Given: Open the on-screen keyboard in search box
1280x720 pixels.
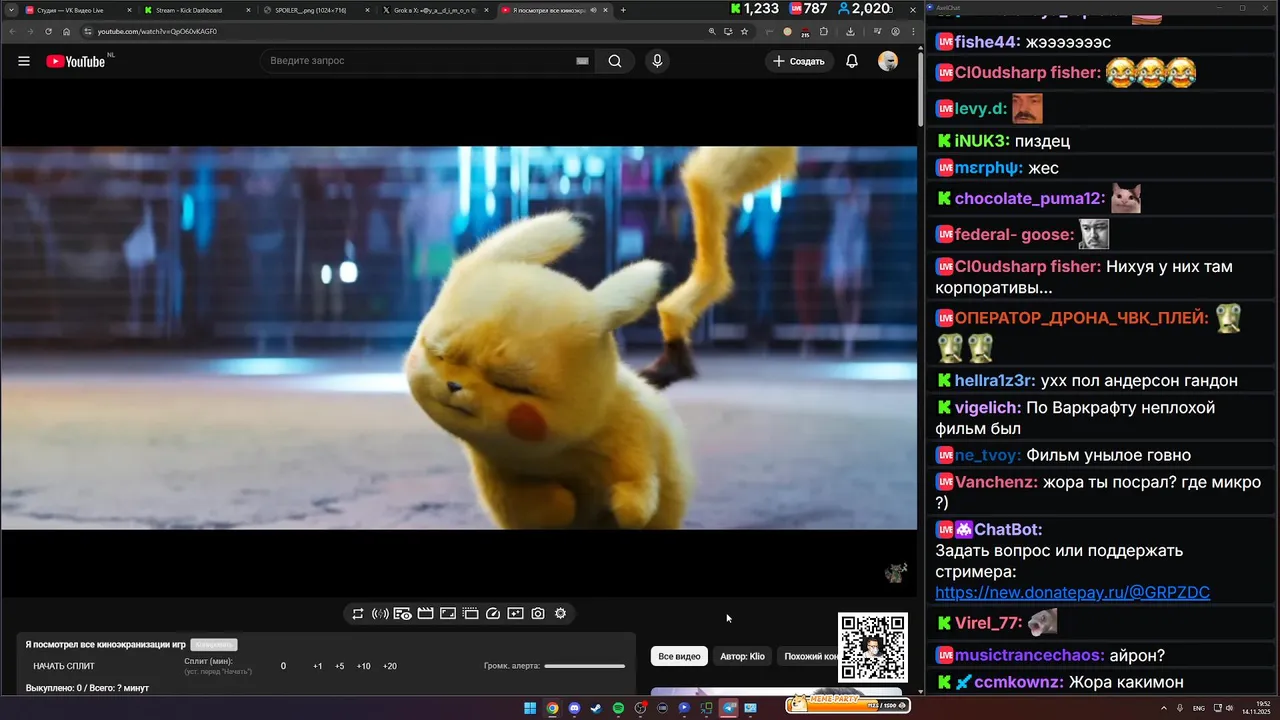Looking at the screenshot, I should coord(582,61).
